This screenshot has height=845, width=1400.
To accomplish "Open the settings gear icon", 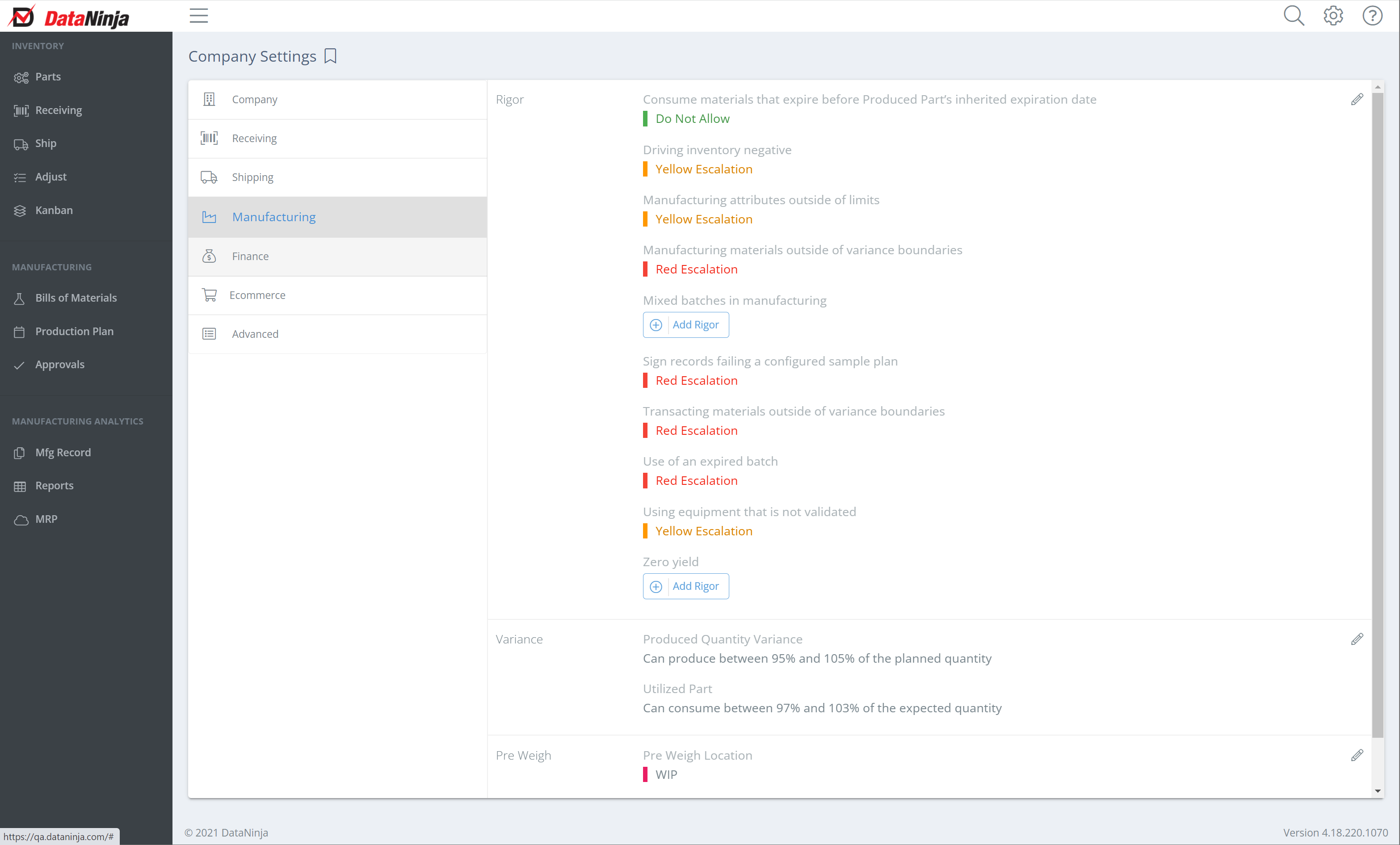I will (x=1333, y=15).
